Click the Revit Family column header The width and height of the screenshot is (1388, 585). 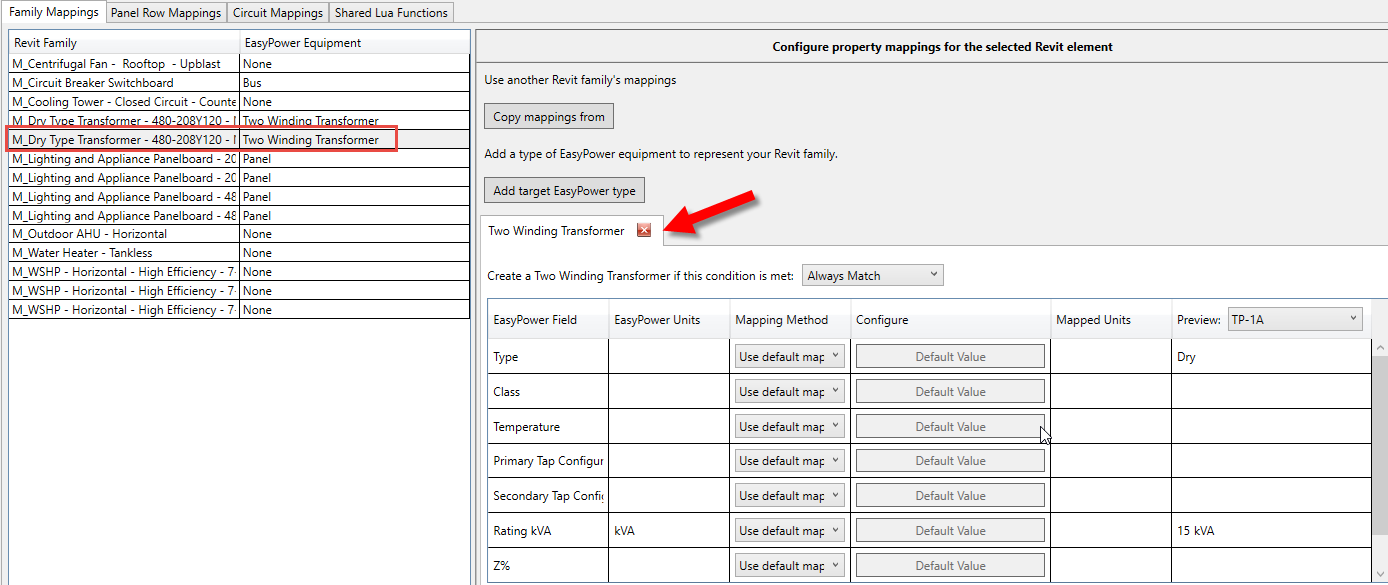[124, 43]
